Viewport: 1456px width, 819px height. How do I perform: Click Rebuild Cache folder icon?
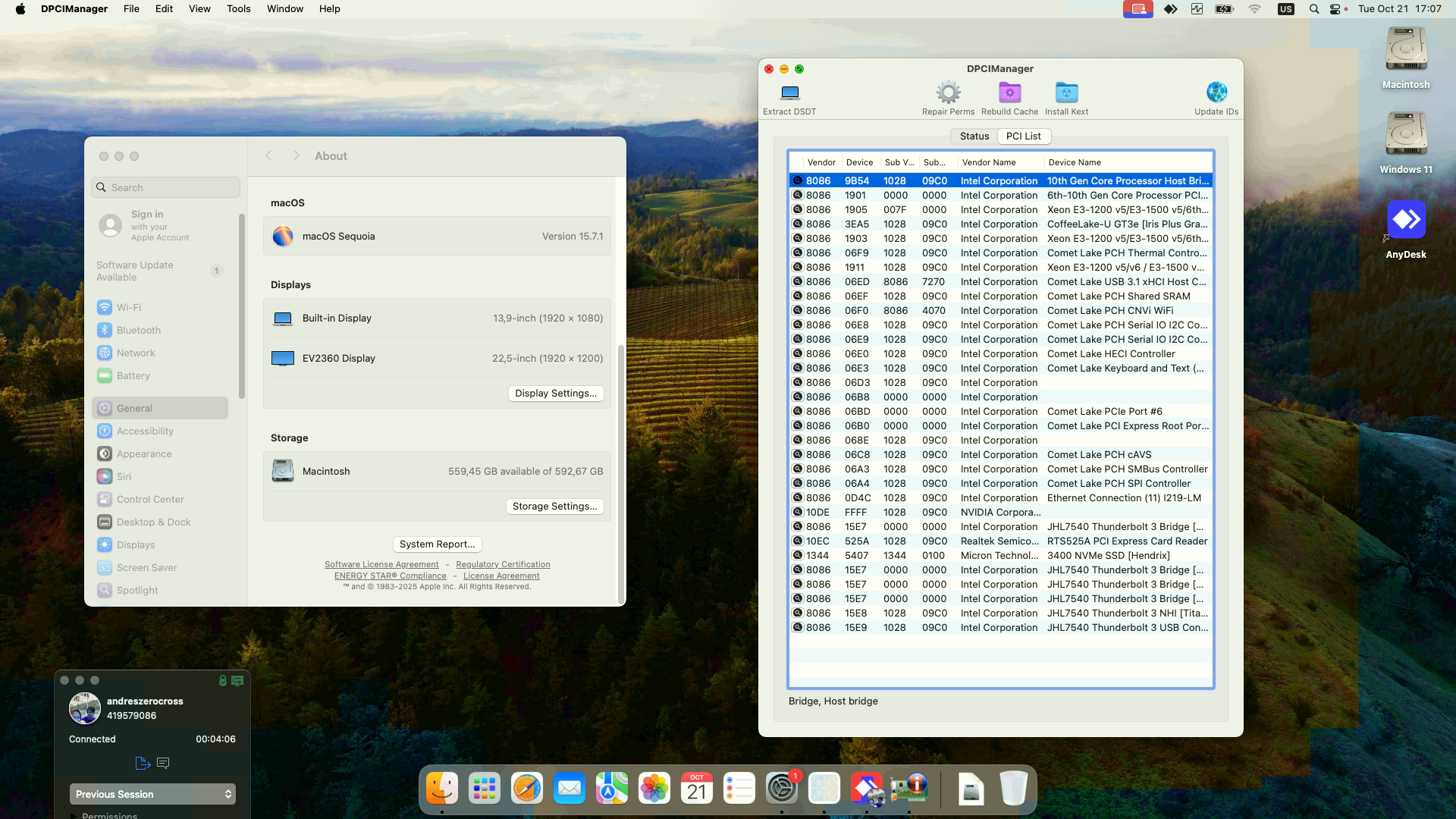(x=1009, y=93)
